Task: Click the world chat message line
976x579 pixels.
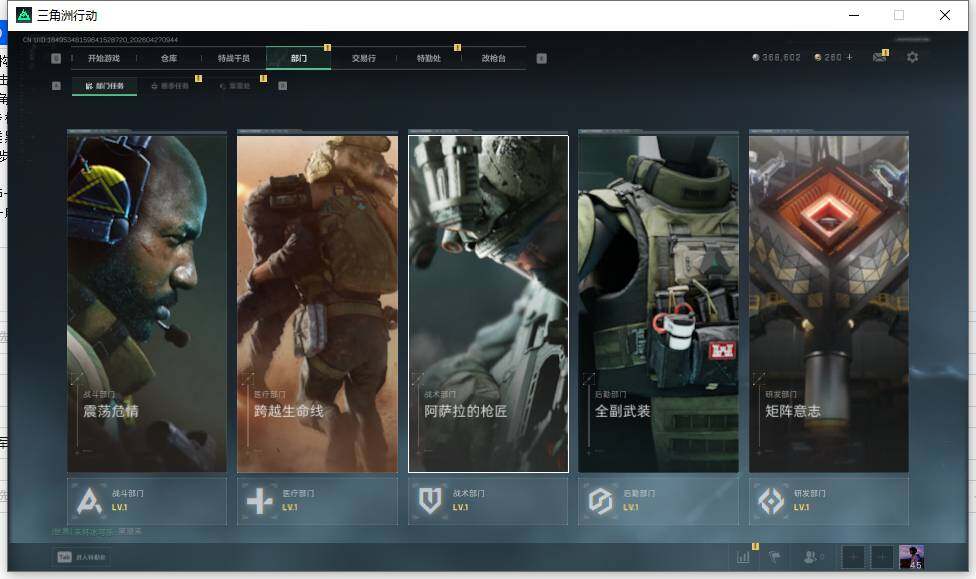Action: click(x=97, y=532)
